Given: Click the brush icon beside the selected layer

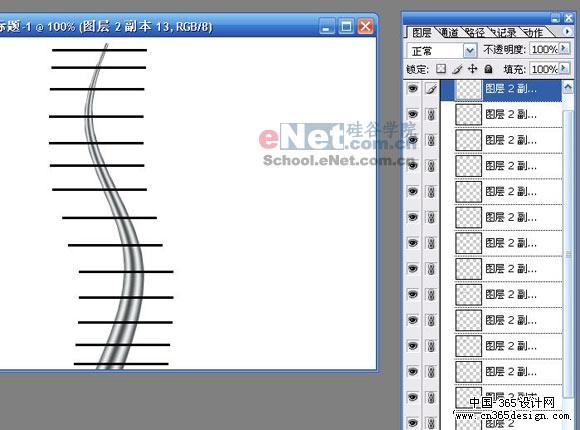Looking at the screenshot, I should (x=431, y=89).
